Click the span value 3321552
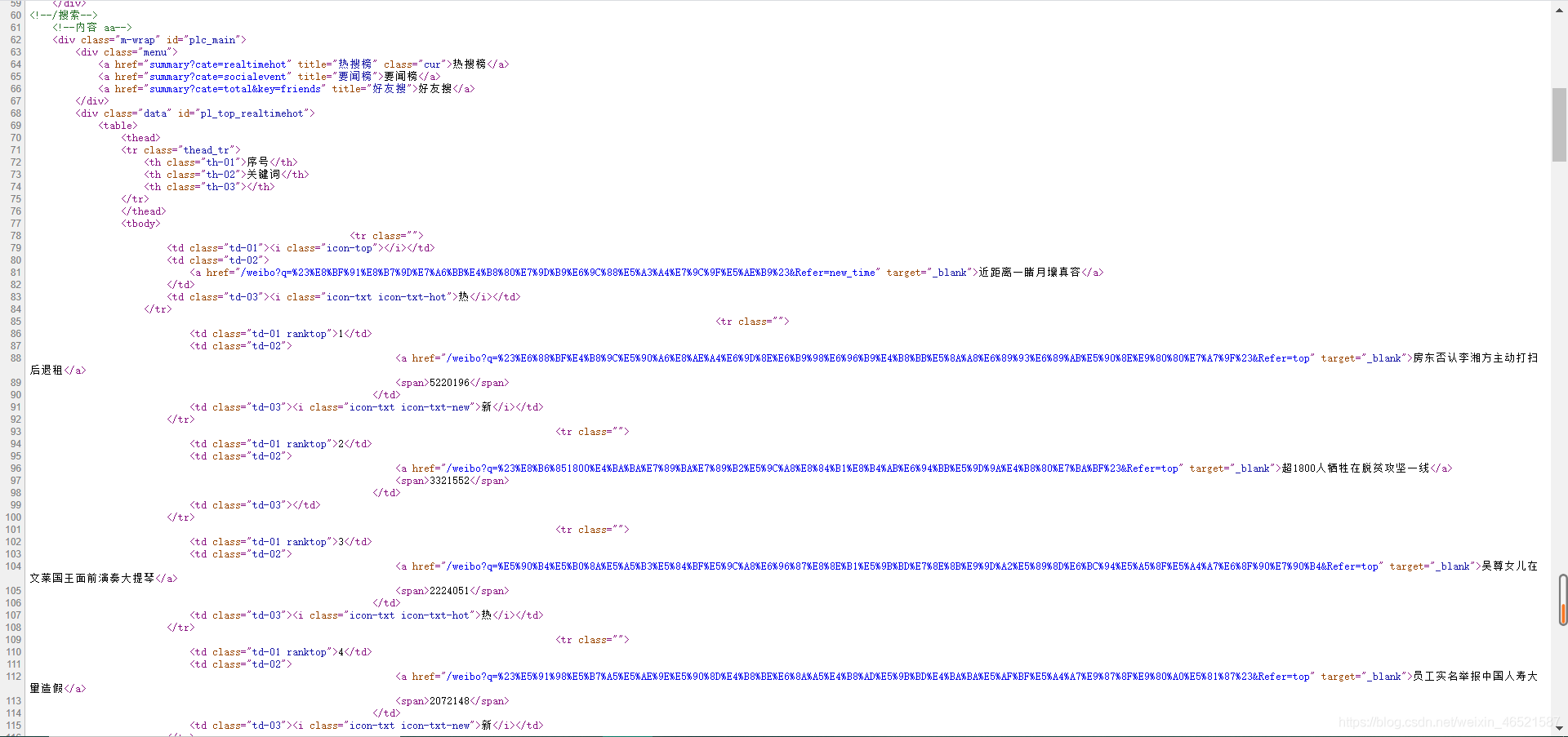The image size is (1568, 737). click(450, 481)
